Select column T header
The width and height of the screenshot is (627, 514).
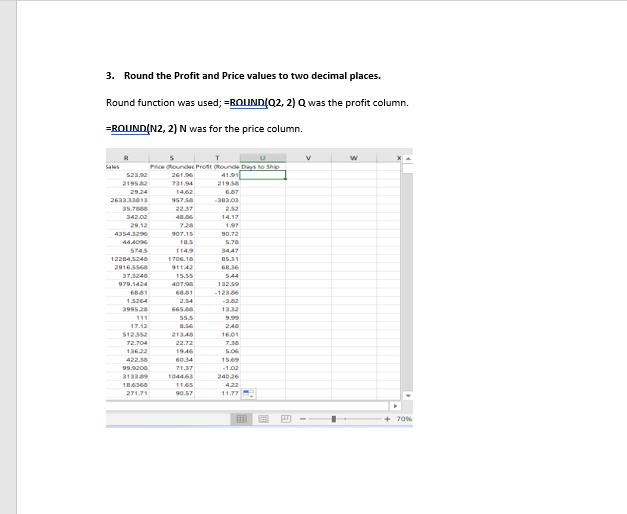pos(217,158)
